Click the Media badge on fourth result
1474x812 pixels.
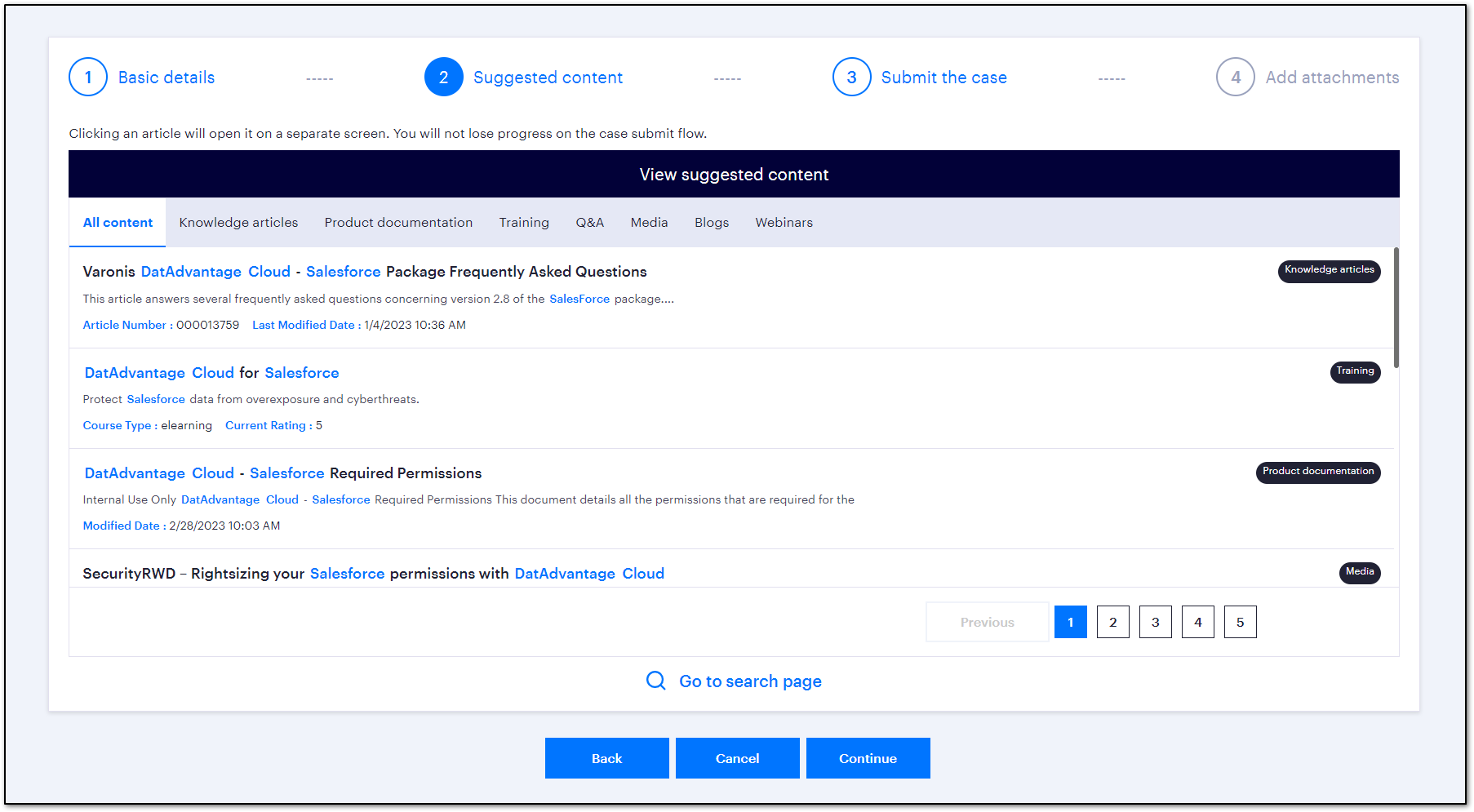1360,573
